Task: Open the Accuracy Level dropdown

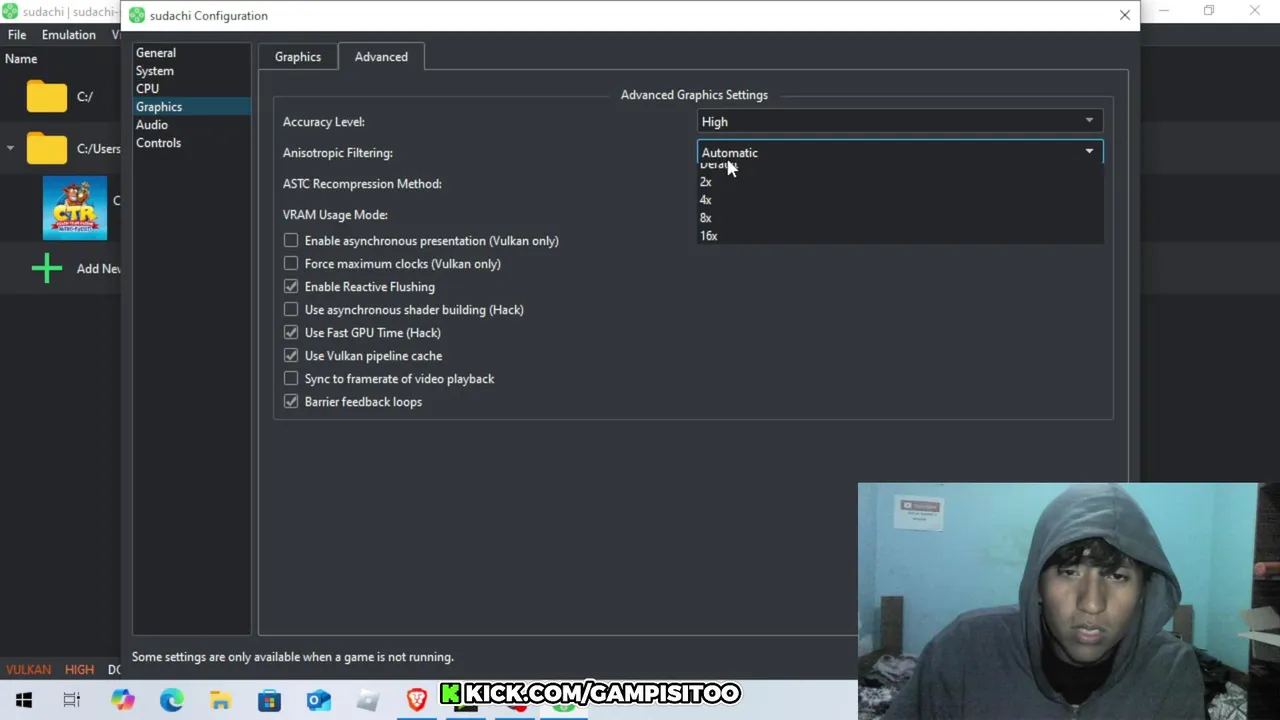Action: (x=900, y=122)
